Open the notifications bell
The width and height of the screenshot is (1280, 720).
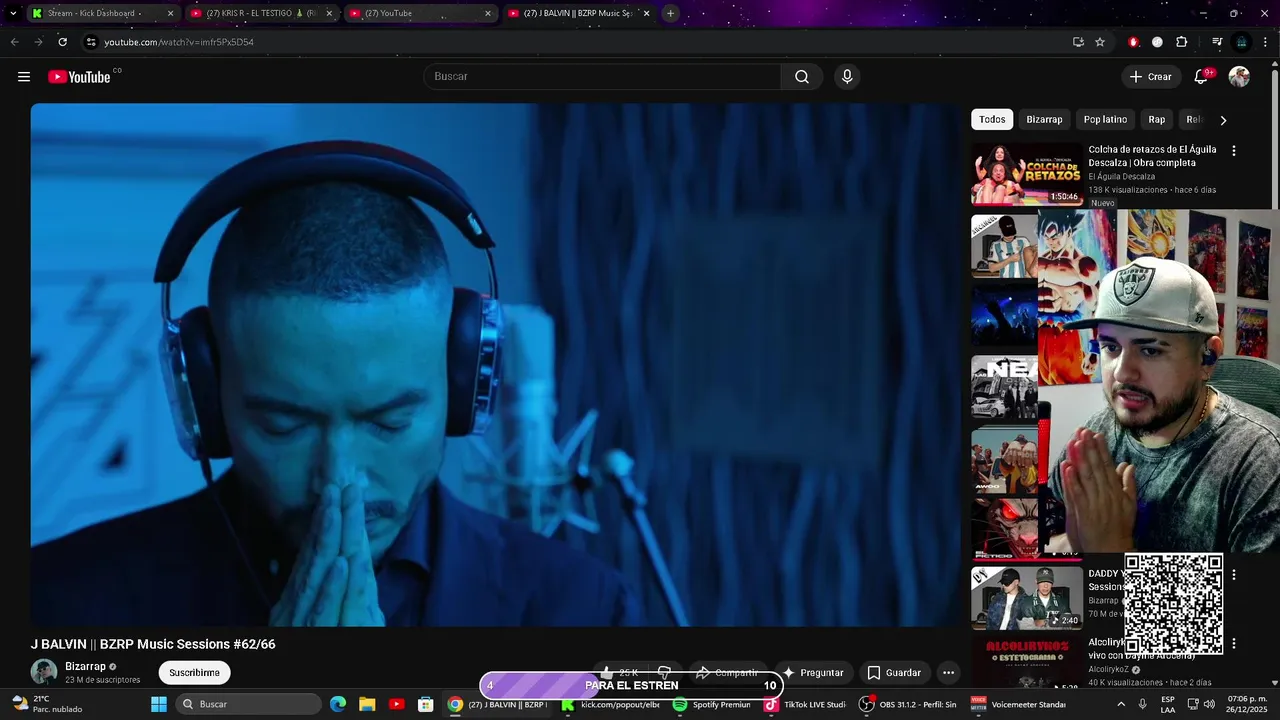coord(1202,77)
